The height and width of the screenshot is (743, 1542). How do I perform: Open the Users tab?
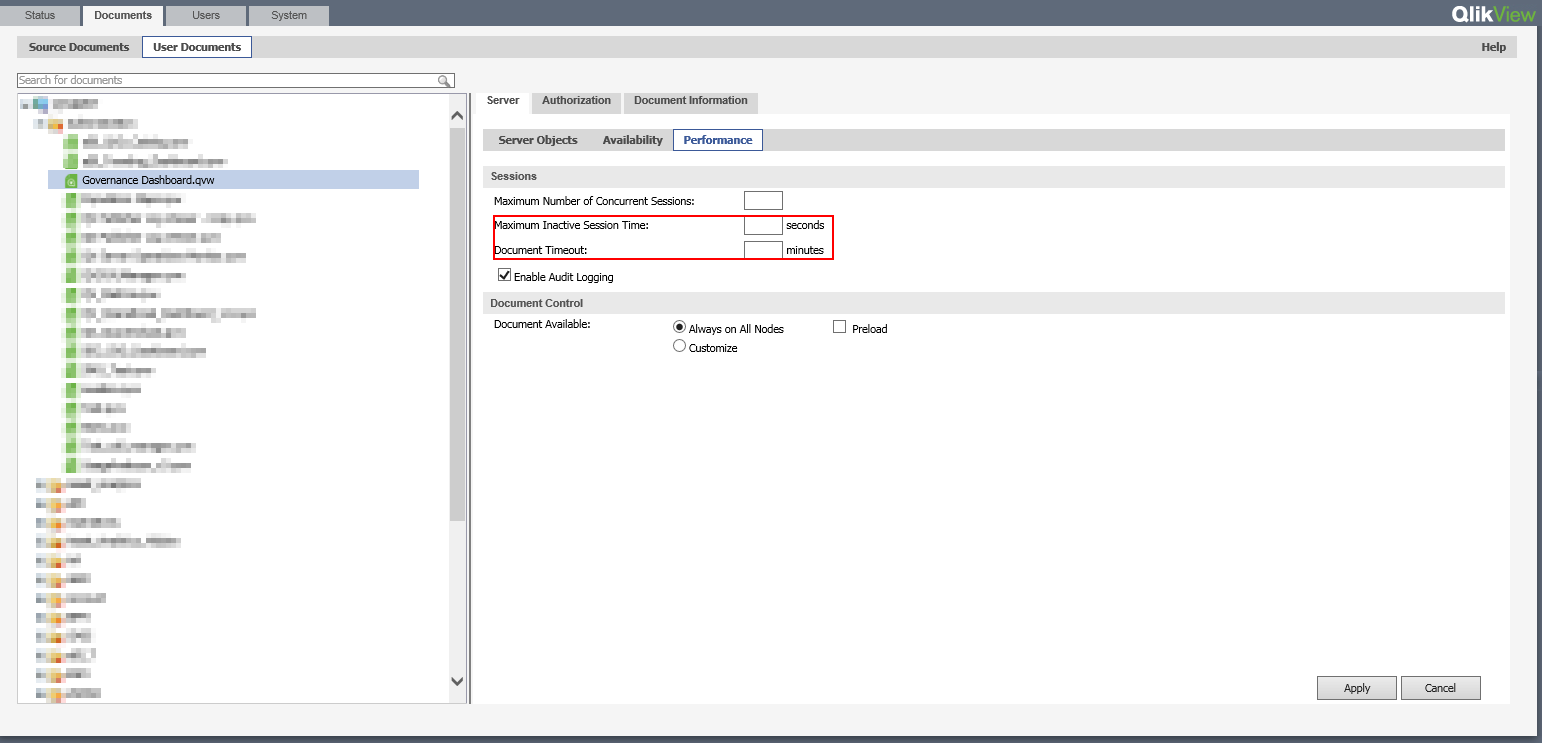pyautogui.click(x=206, y=15)
